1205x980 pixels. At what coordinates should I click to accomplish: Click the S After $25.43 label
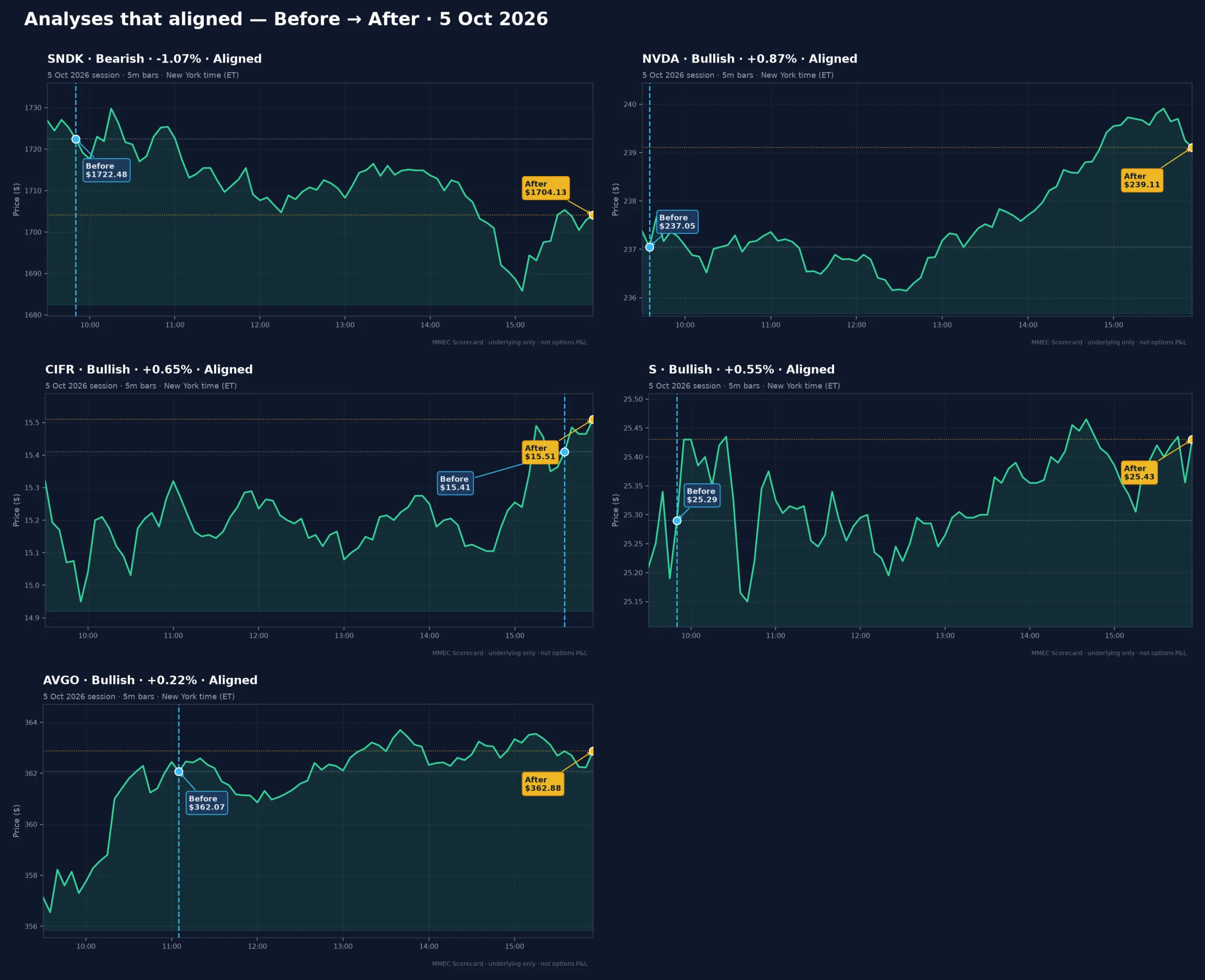[x=1139, y=473]
